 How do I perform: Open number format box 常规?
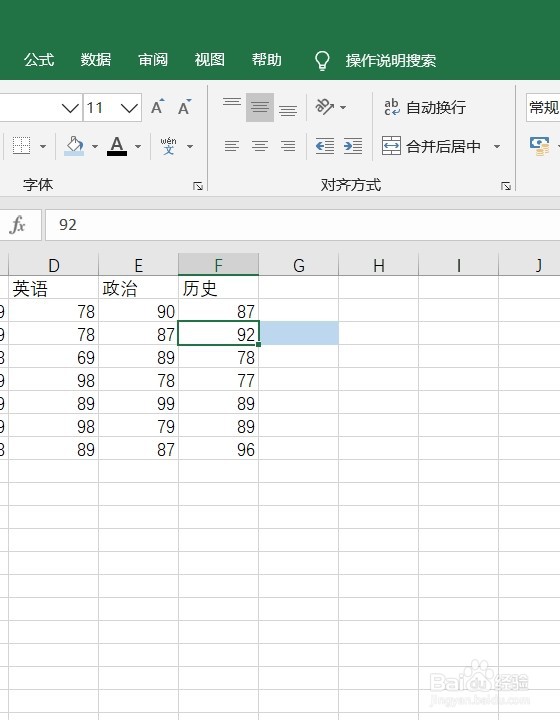pyautogui.click(x=543, y=108)
